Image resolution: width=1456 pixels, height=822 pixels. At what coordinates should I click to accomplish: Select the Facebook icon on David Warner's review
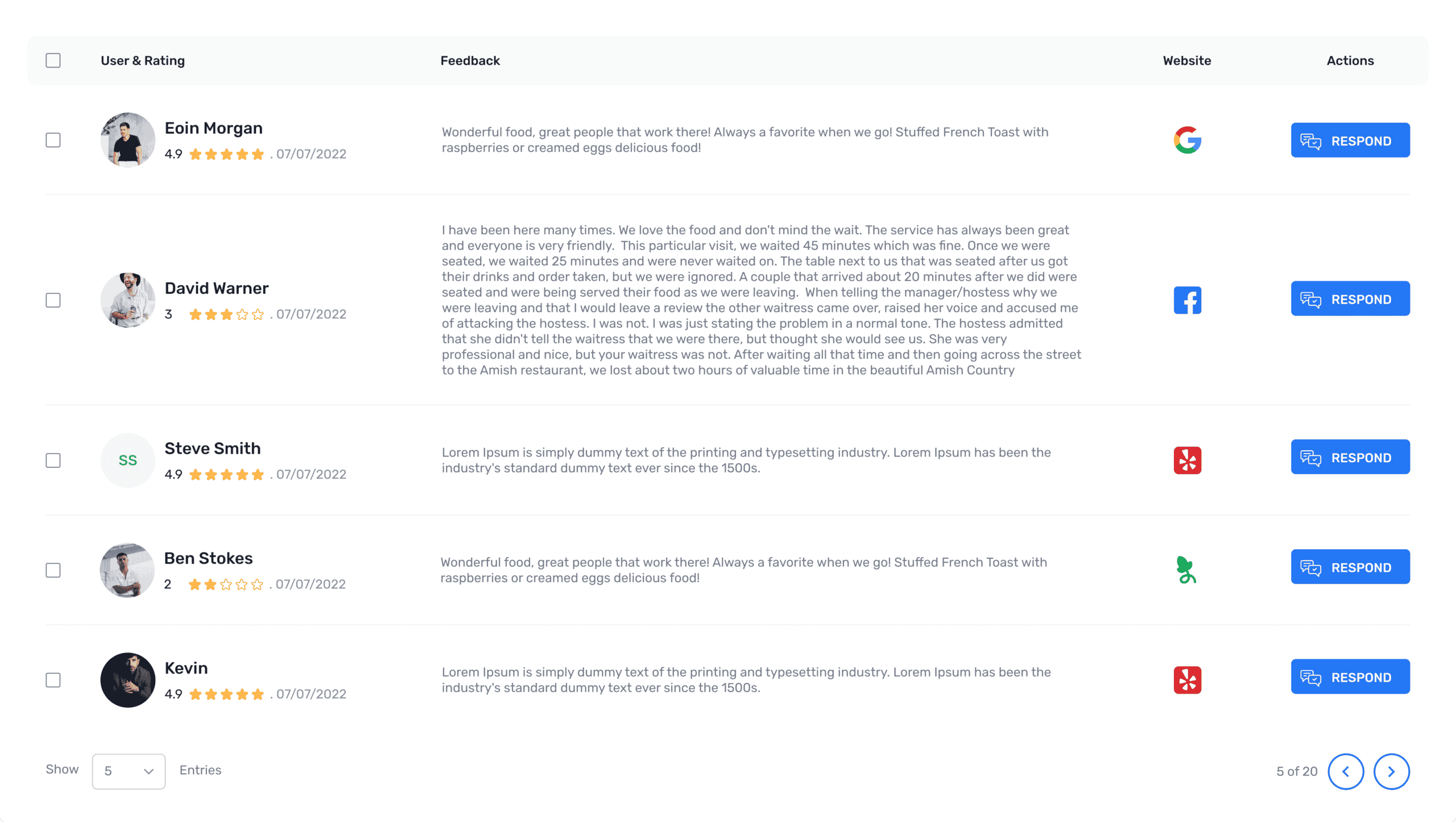pyautogui.click(x=1188, y=300)
